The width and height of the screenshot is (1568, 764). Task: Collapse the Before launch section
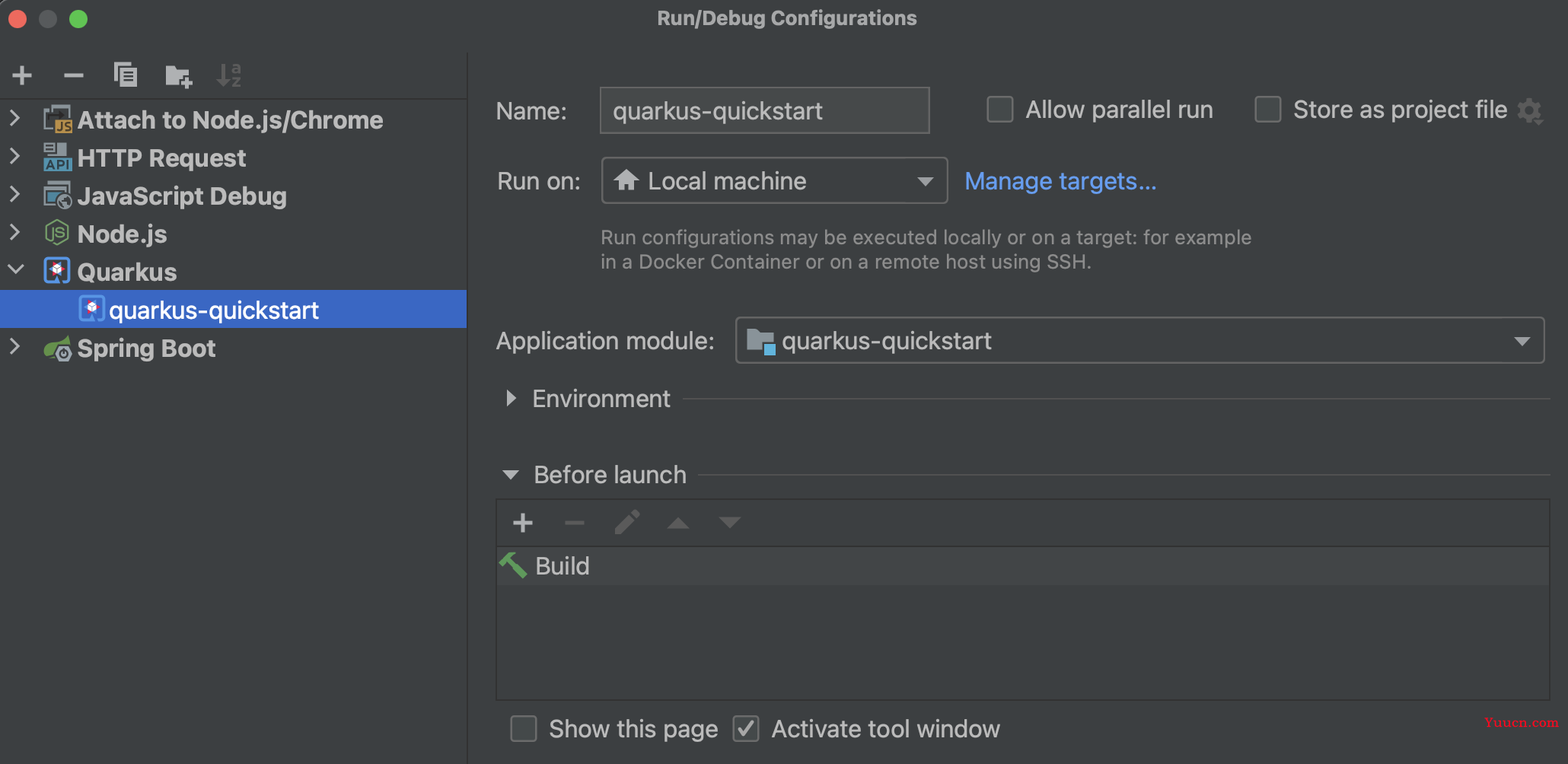(x=511, y=475)
